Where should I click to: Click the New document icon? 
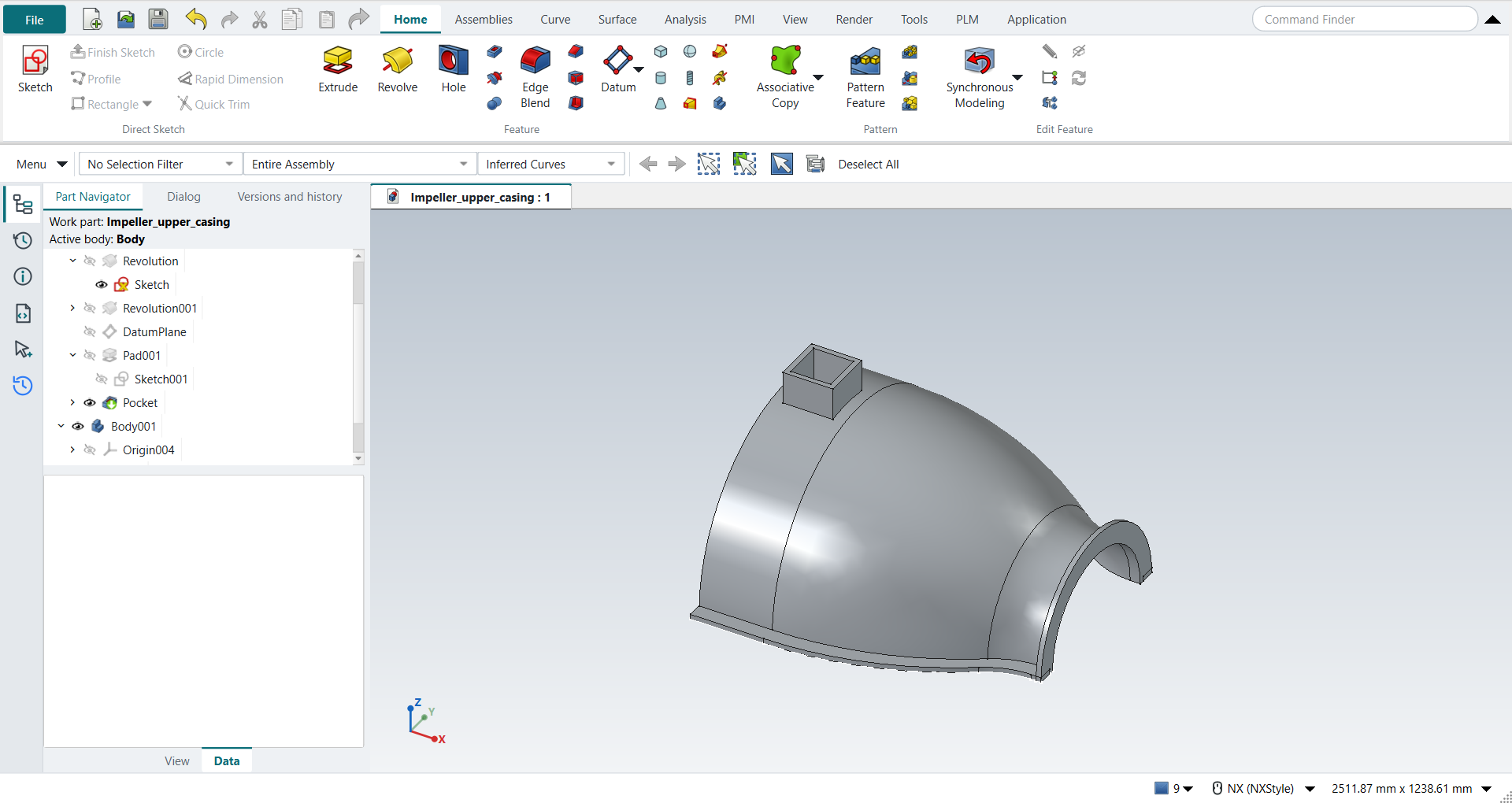pos(92,19)
